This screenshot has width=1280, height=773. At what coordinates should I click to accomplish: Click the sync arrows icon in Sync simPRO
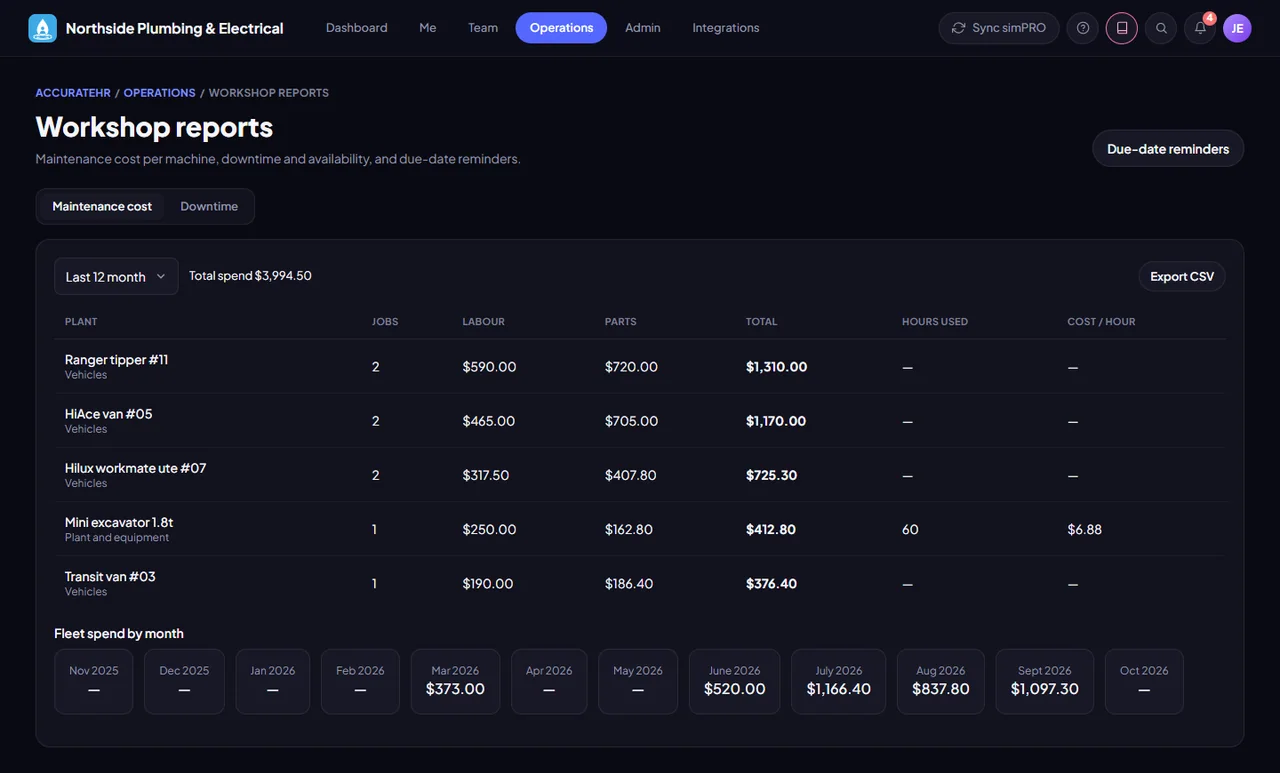click(x=959, y=28)
